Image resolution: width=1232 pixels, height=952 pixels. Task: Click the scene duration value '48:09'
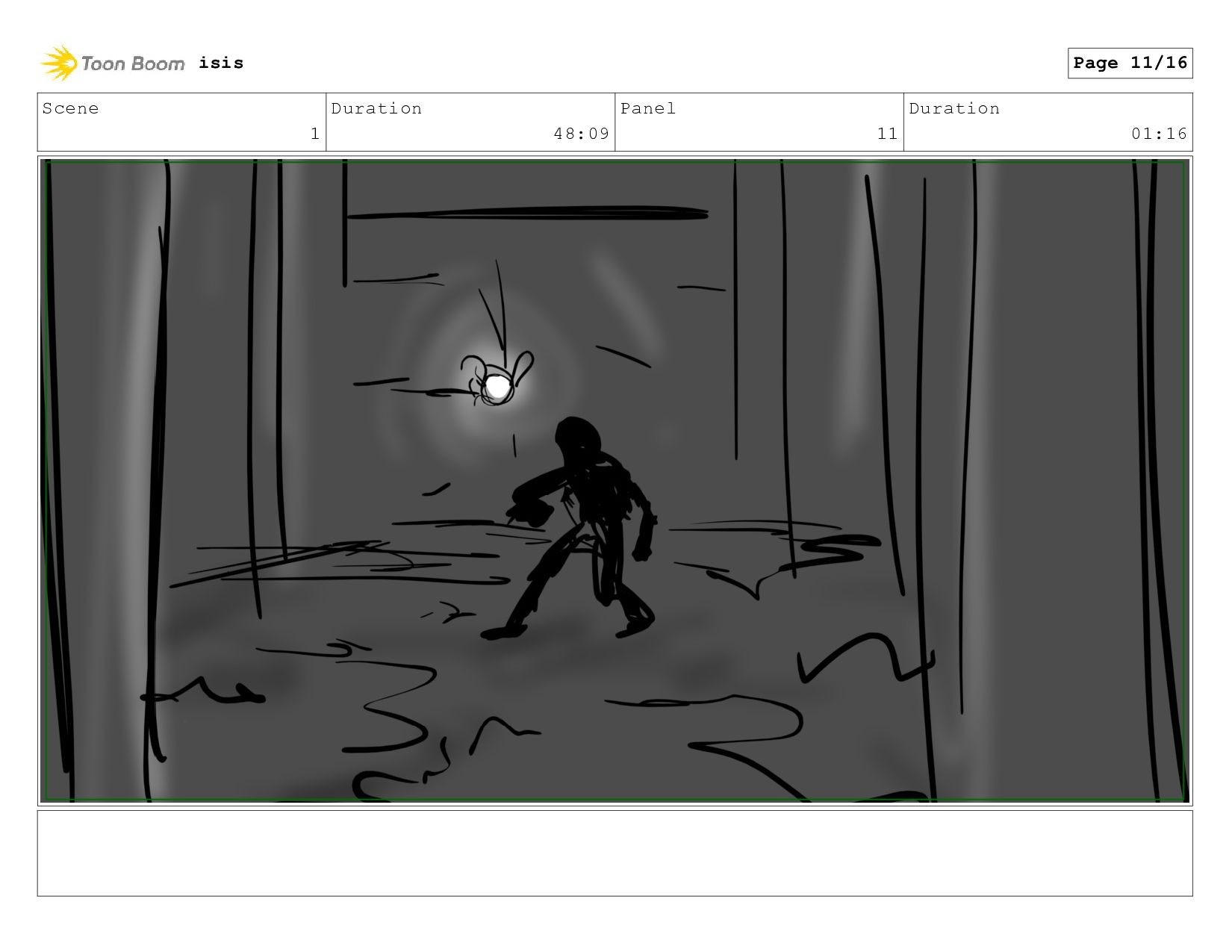[582, 134]
